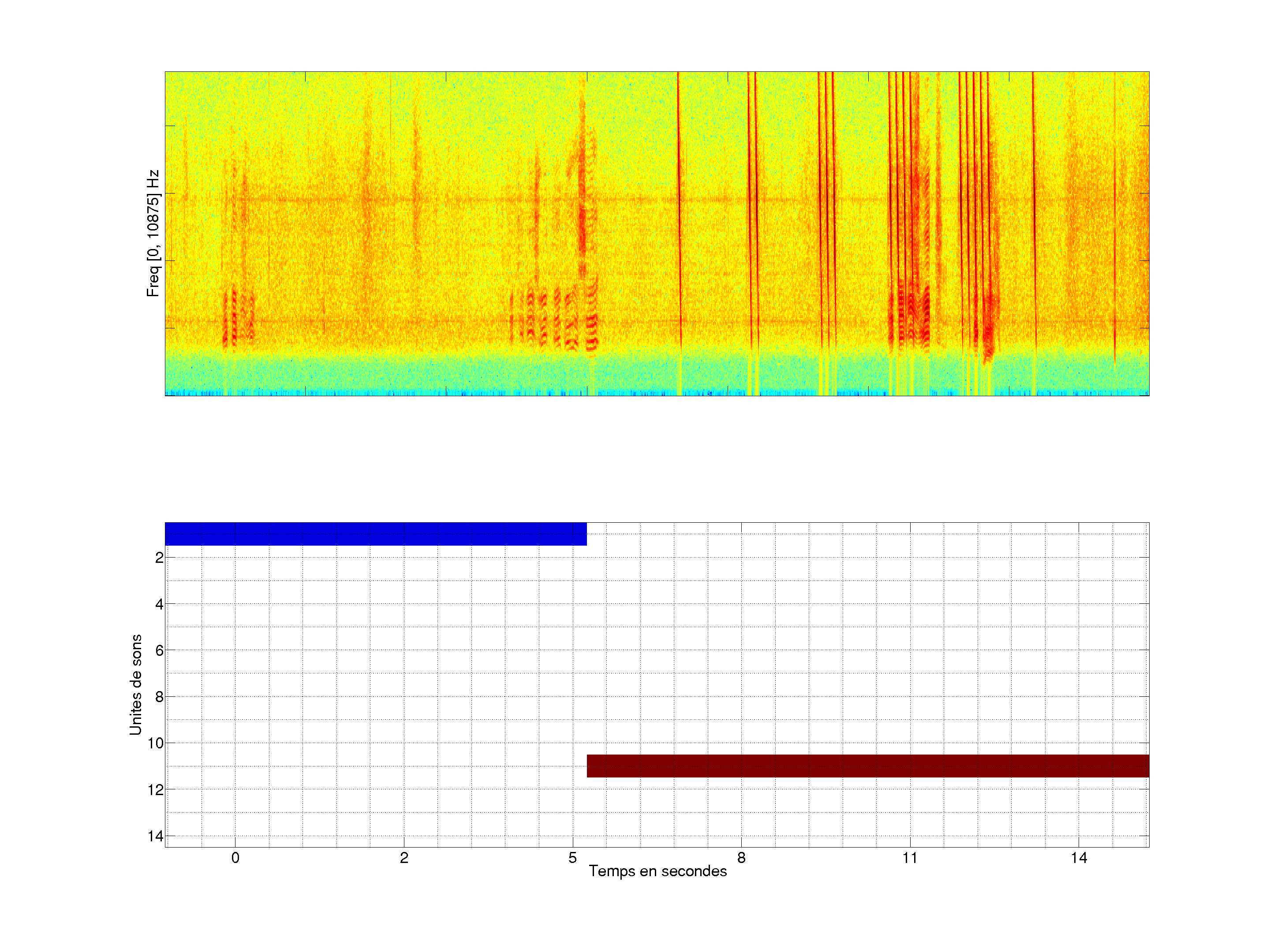Click the blue bar at sound unit 1

pyautogui.click(x=376, y=534)
